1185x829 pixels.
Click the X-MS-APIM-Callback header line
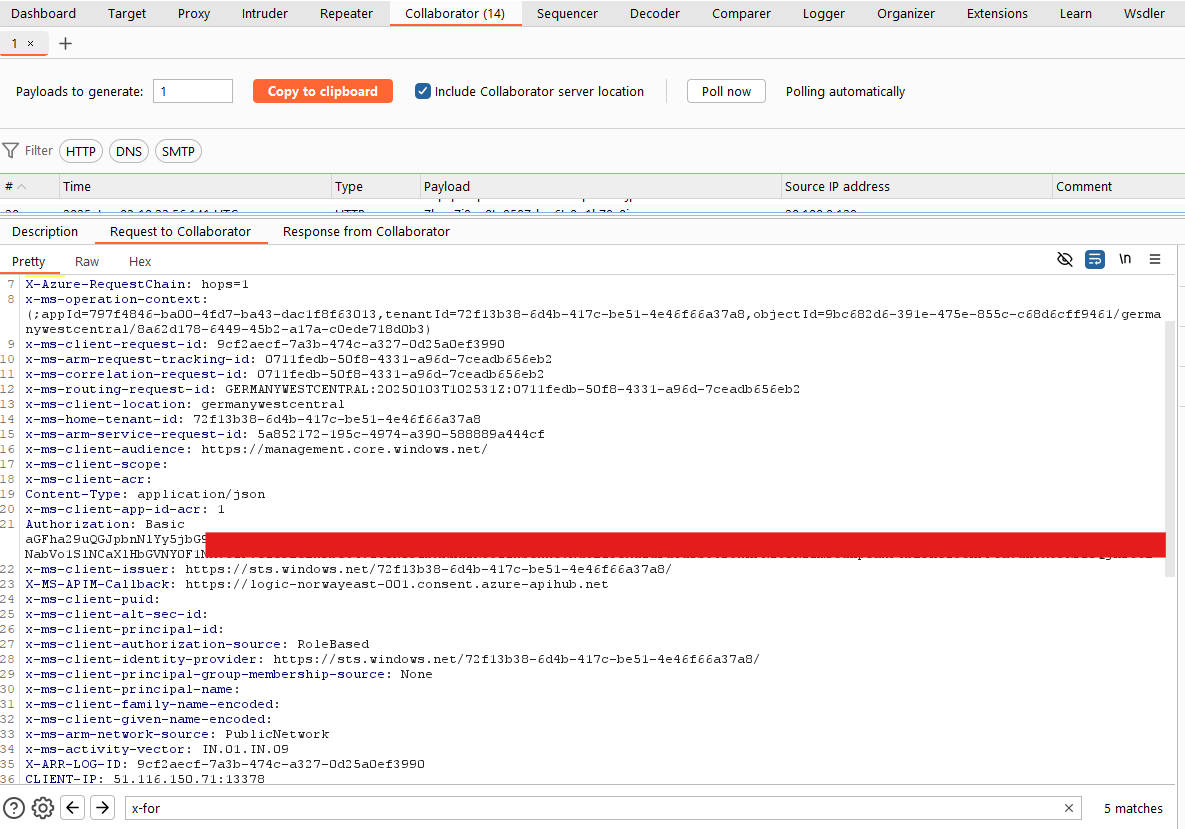(x=317, y=584)
